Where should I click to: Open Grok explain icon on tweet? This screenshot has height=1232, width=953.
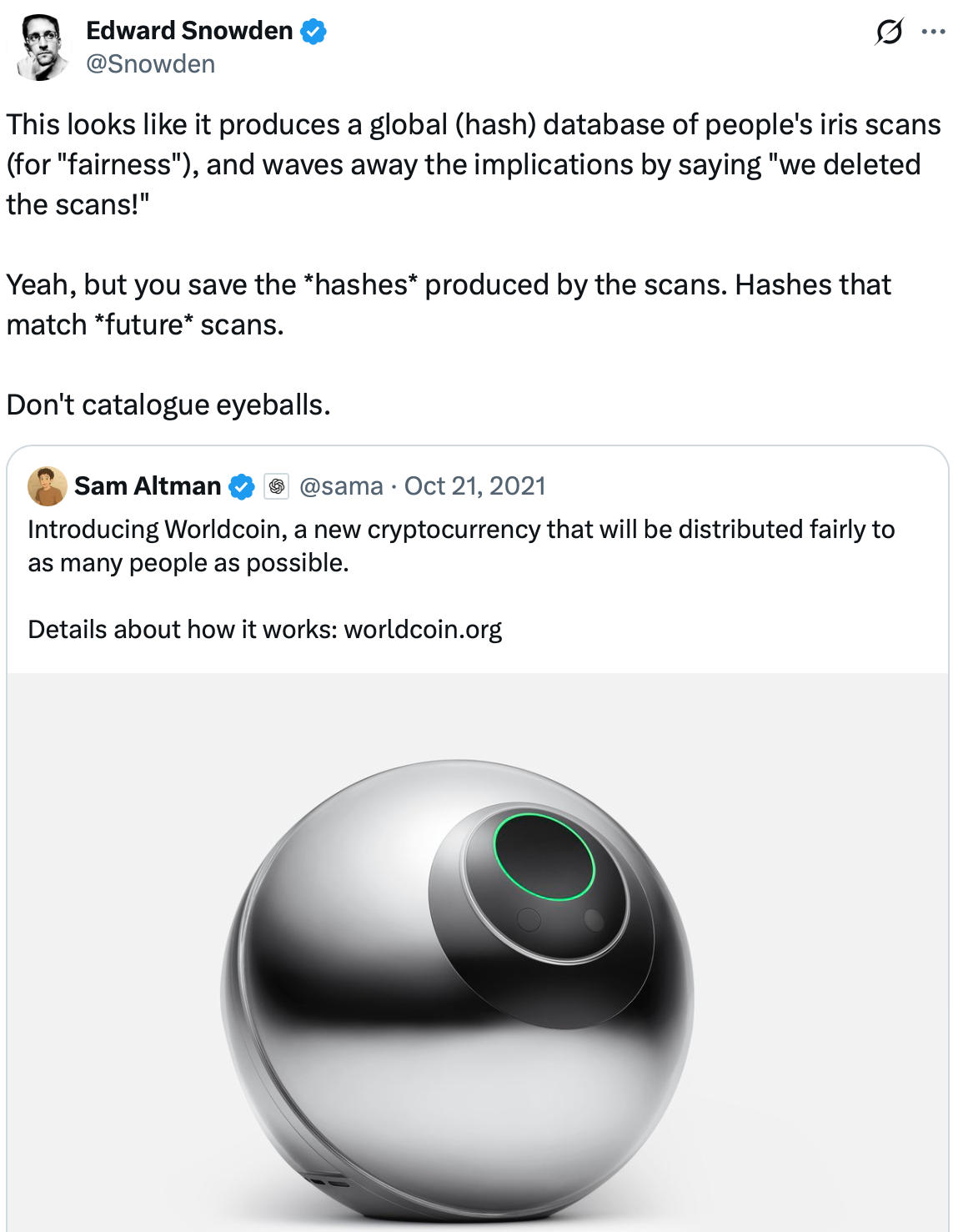(889, 33)
